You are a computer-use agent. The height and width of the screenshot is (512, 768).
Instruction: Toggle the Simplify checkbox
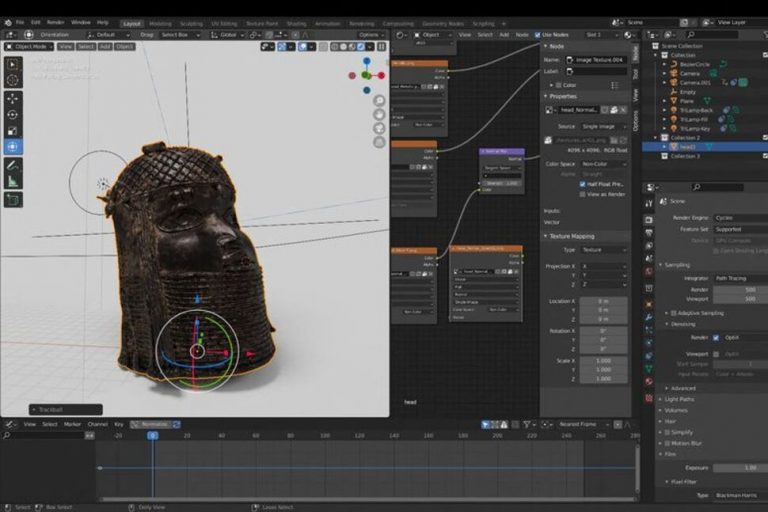667,432
